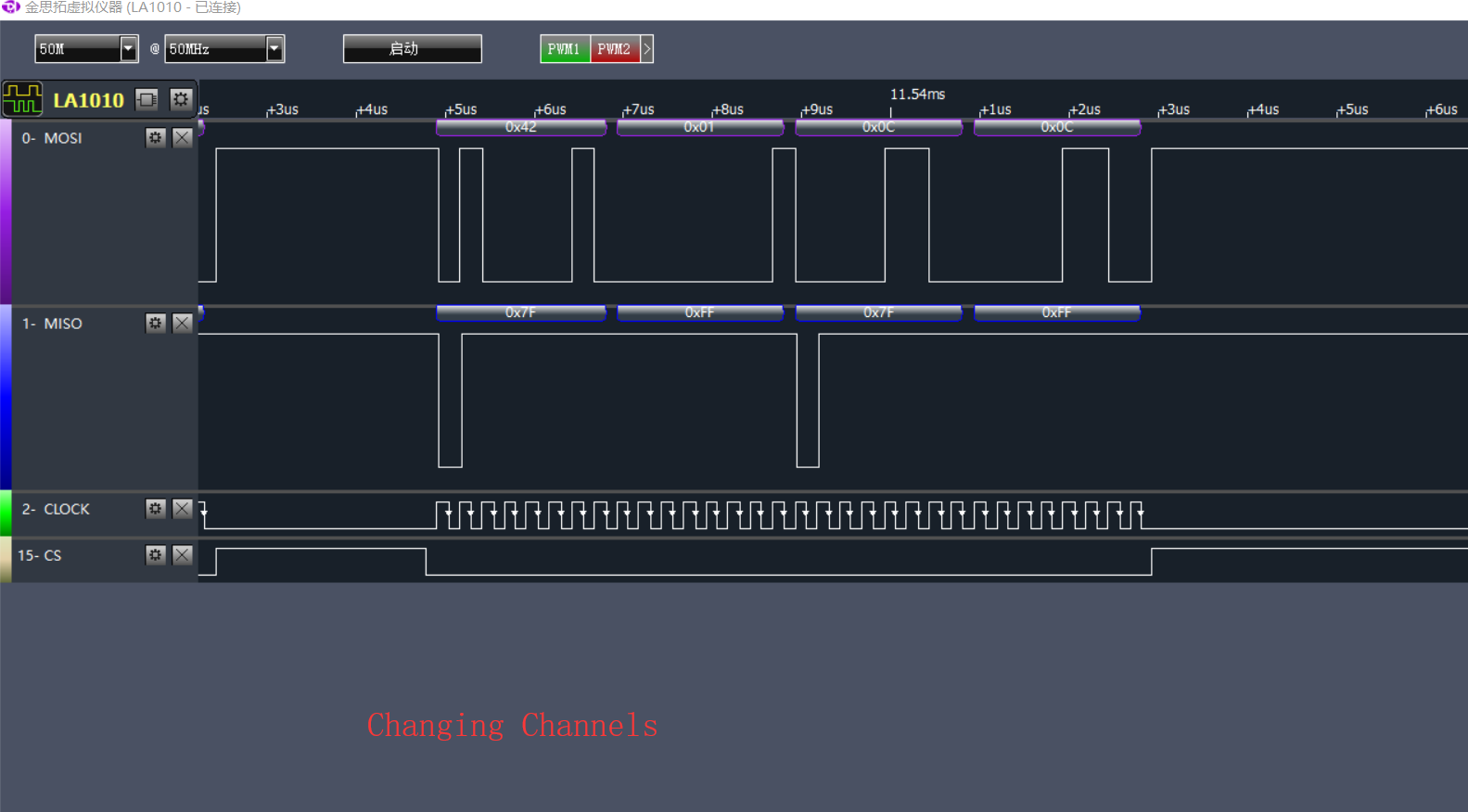
Task: Toggle the green PWM1 button
Action: pos(565,49)
